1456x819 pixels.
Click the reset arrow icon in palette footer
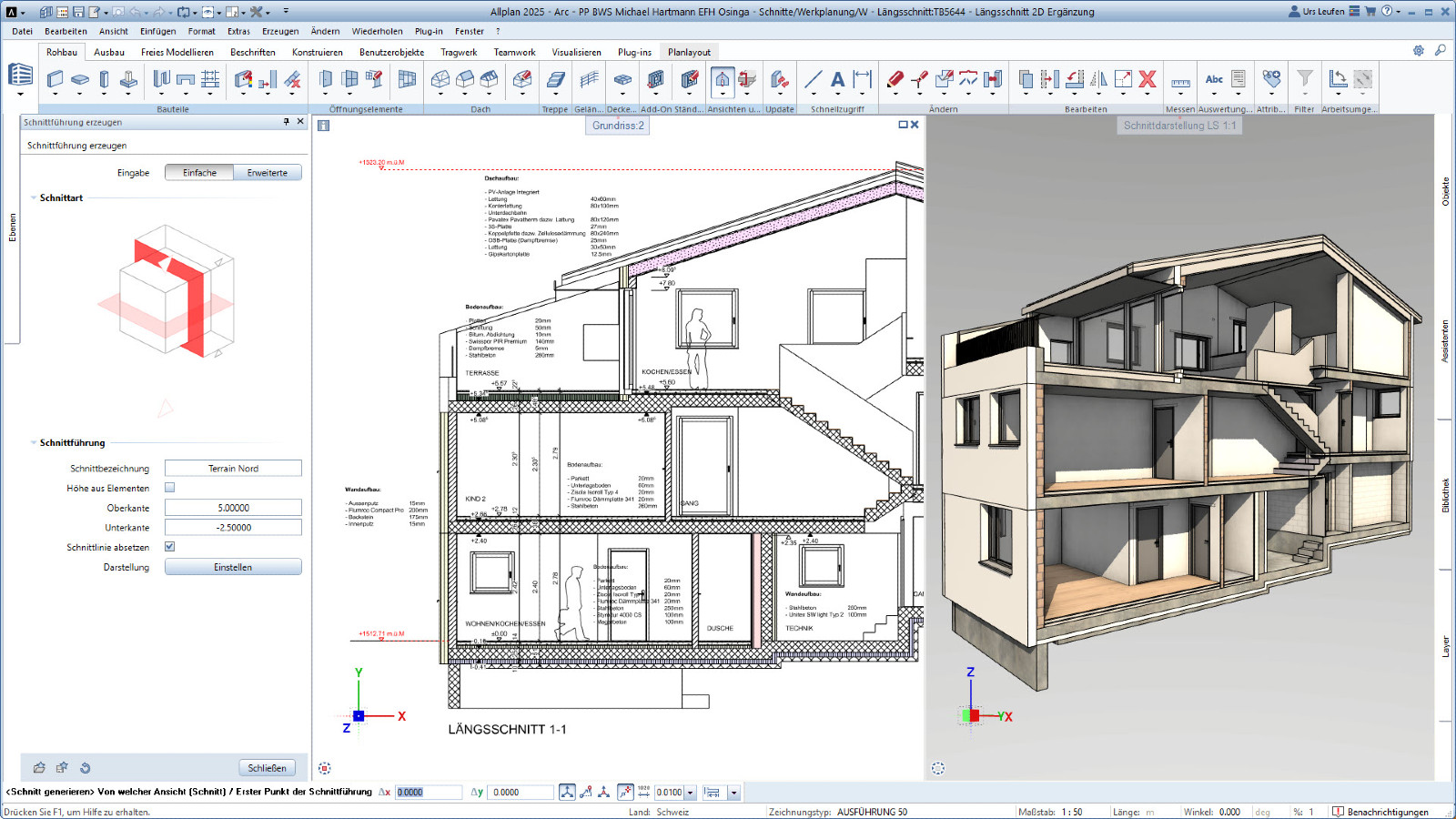85,768
